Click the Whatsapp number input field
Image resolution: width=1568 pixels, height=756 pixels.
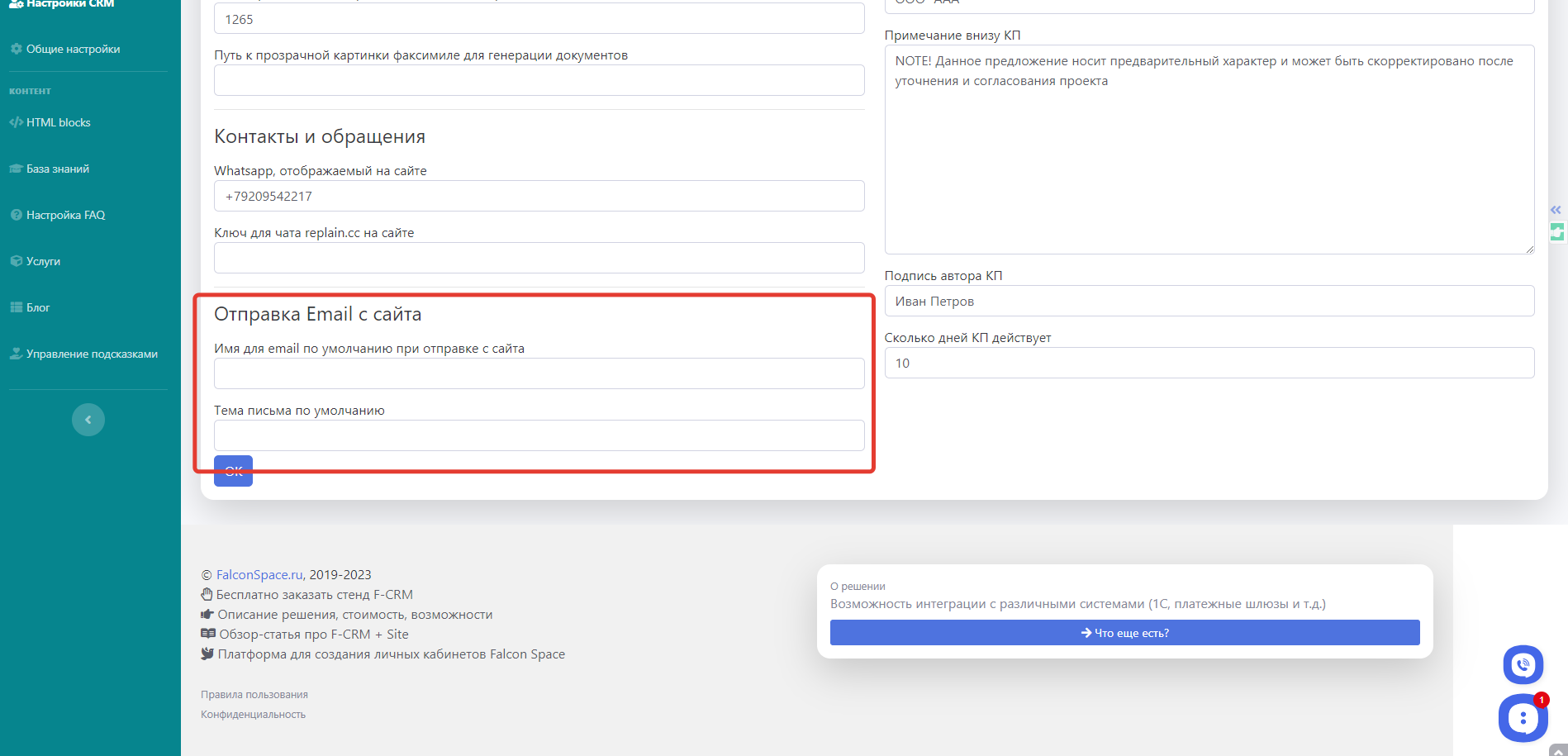pos(539,197)
